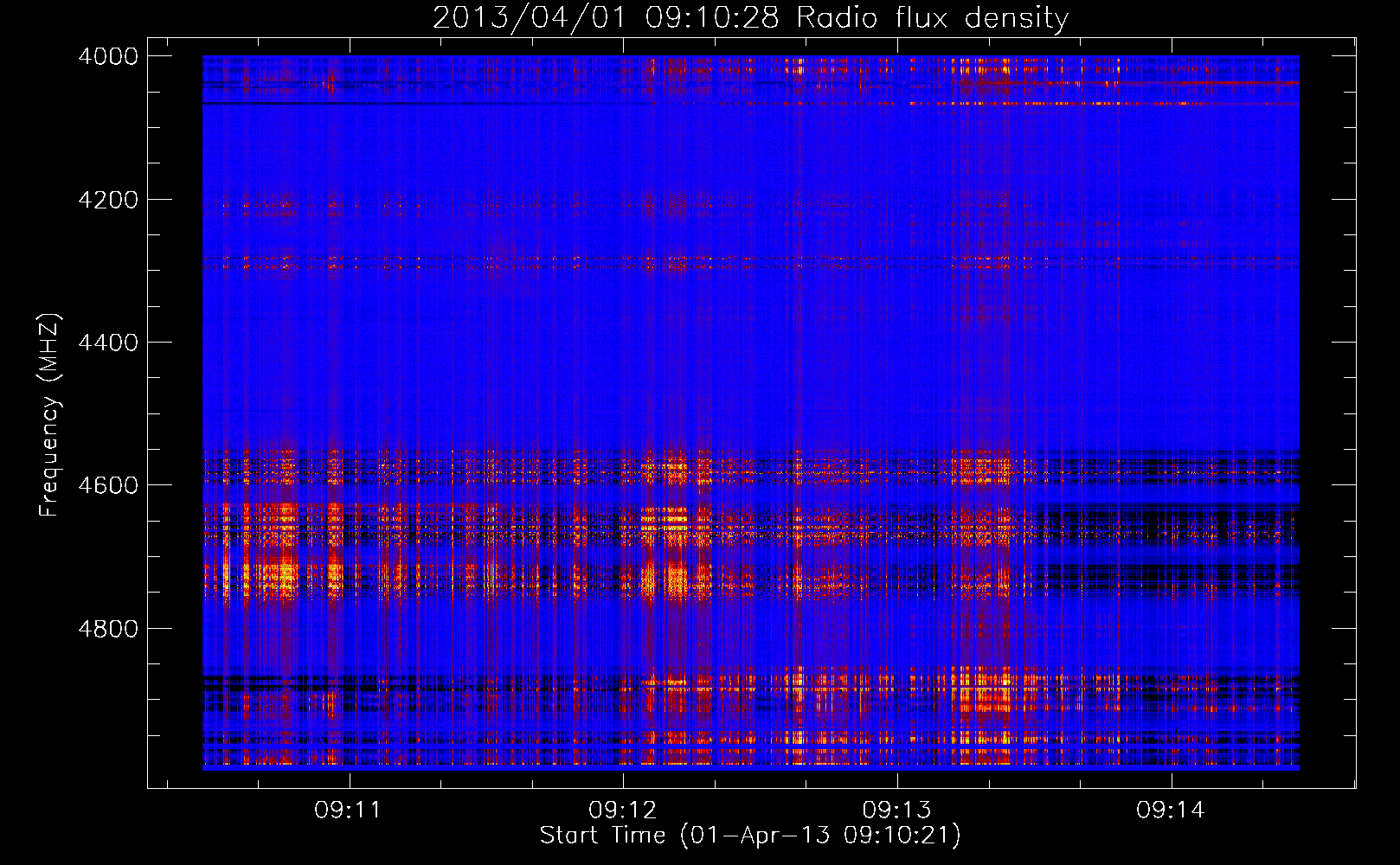Image resolution: width=1400 pixels, height=865 pixels.
Task: Click the "Start Time (01-Apr-13 09:10:21)" label
Action: (750, 836)
